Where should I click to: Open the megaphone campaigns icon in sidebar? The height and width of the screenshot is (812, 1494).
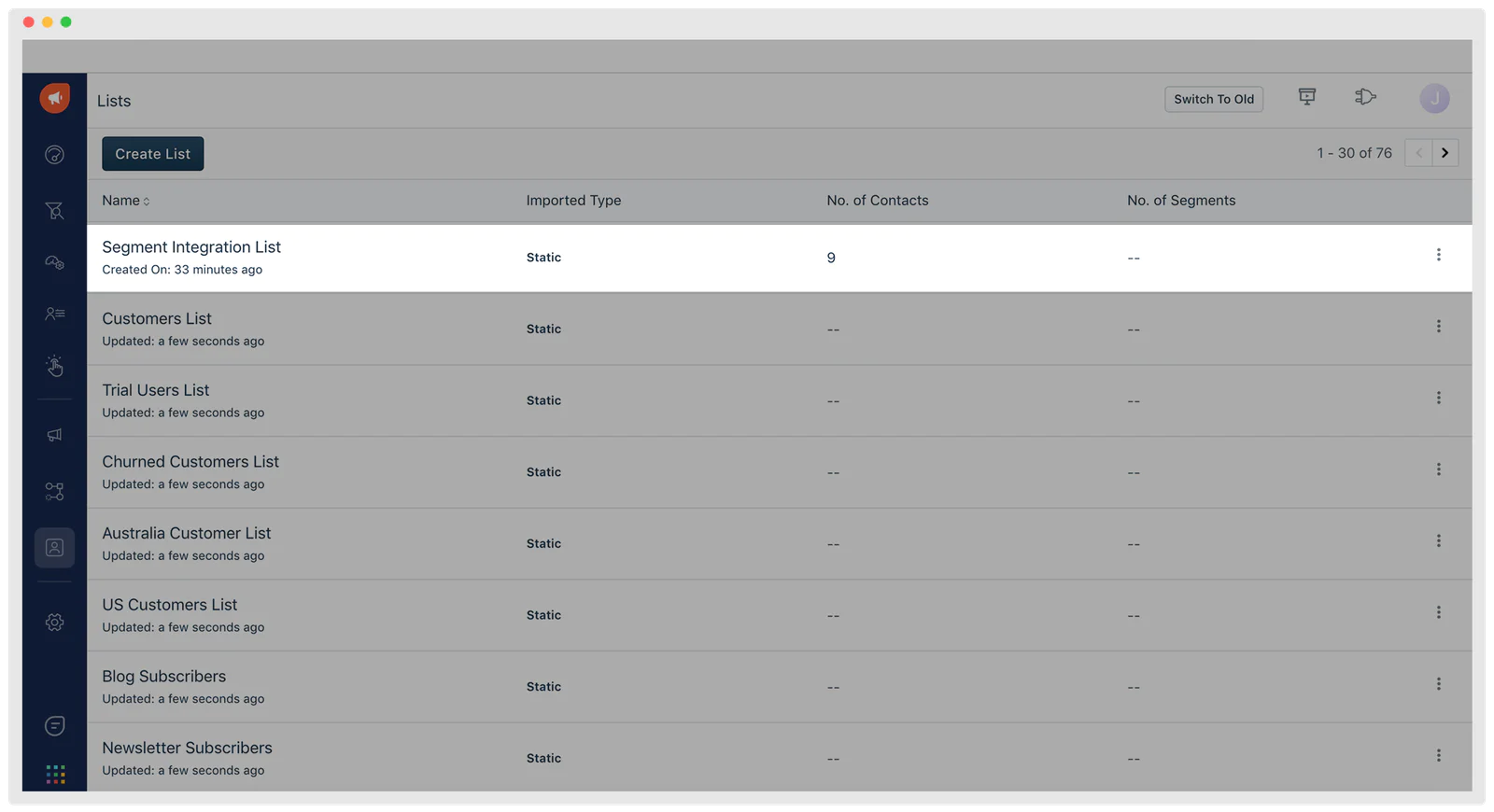(x=55, y=435)
